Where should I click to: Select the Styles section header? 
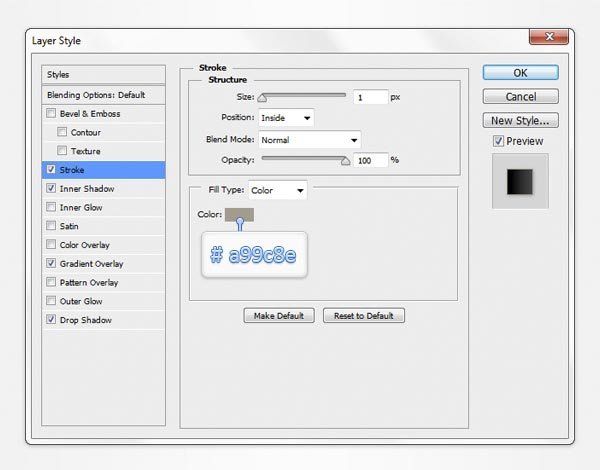tap(103, 75)
